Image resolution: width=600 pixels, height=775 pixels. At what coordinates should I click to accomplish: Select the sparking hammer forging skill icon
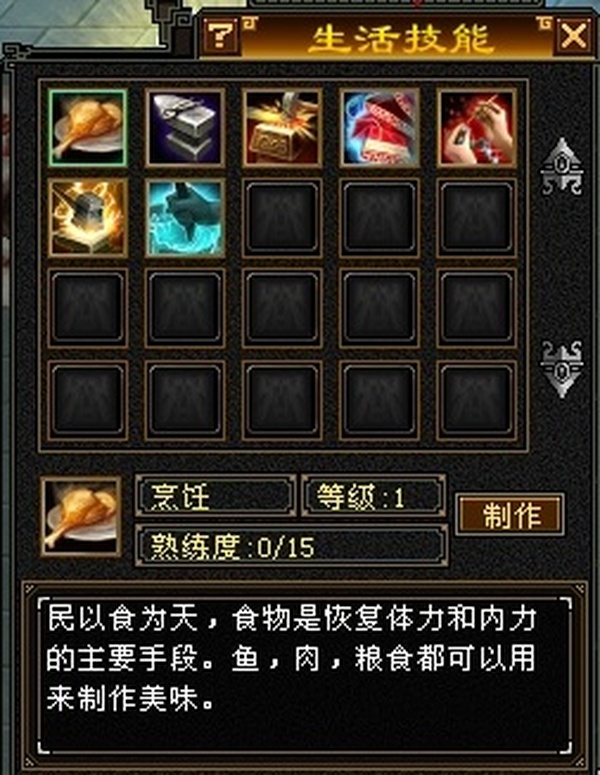pos(282,128)
